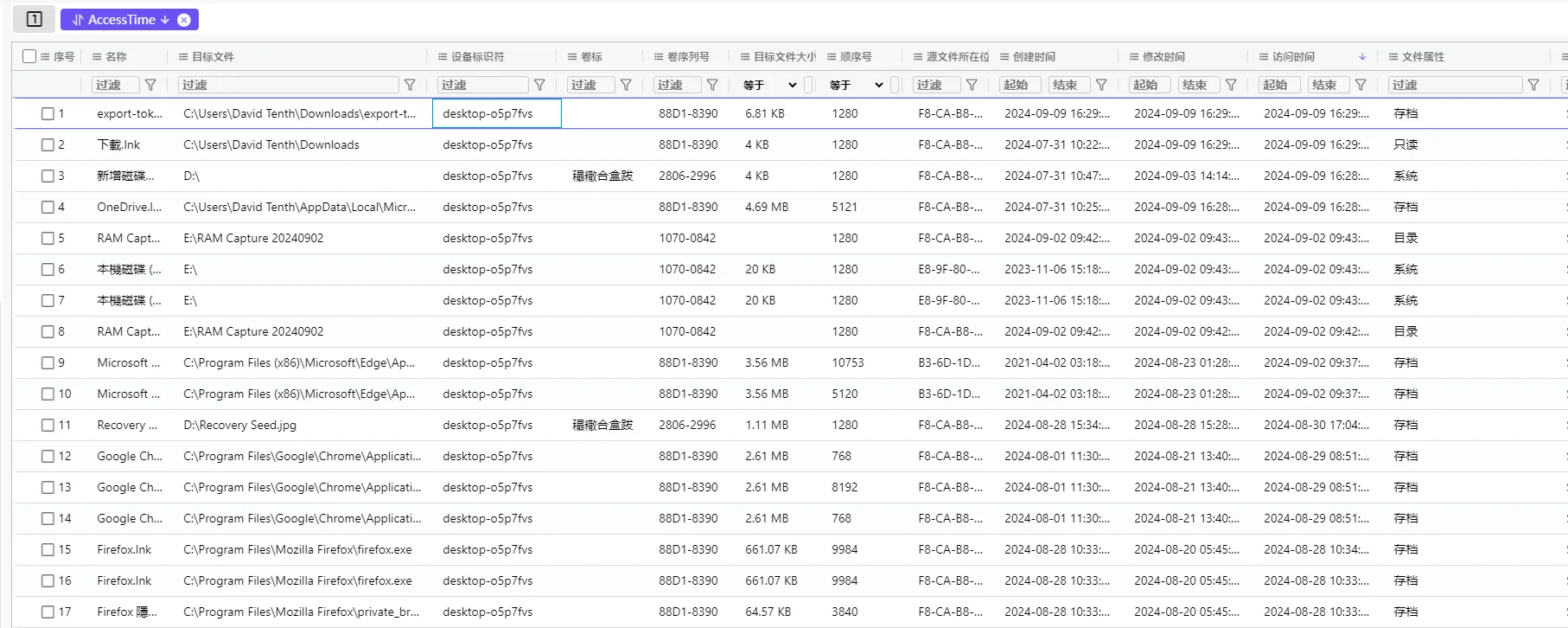Image resolution: width=1568 pixels, height=628 pixels.
Task: Remove the AccessTime sort chip
Action: [x=184, y=20]
